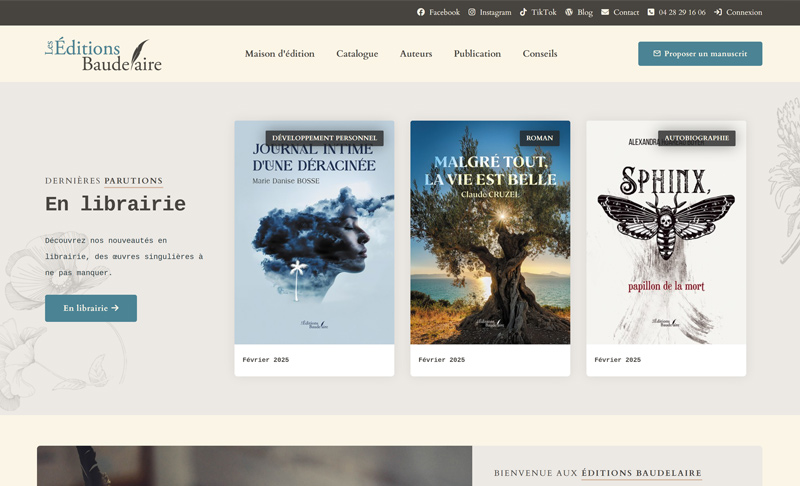Click the Facebook icon in top bar

coord(421,13)
